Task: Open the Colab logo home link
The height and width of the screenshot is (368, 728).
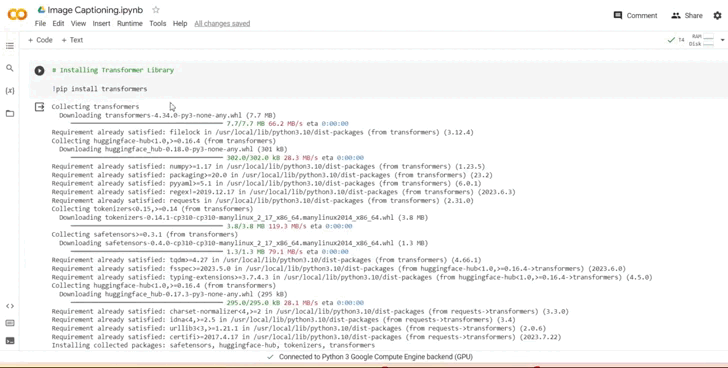Action: click(17, 15)
